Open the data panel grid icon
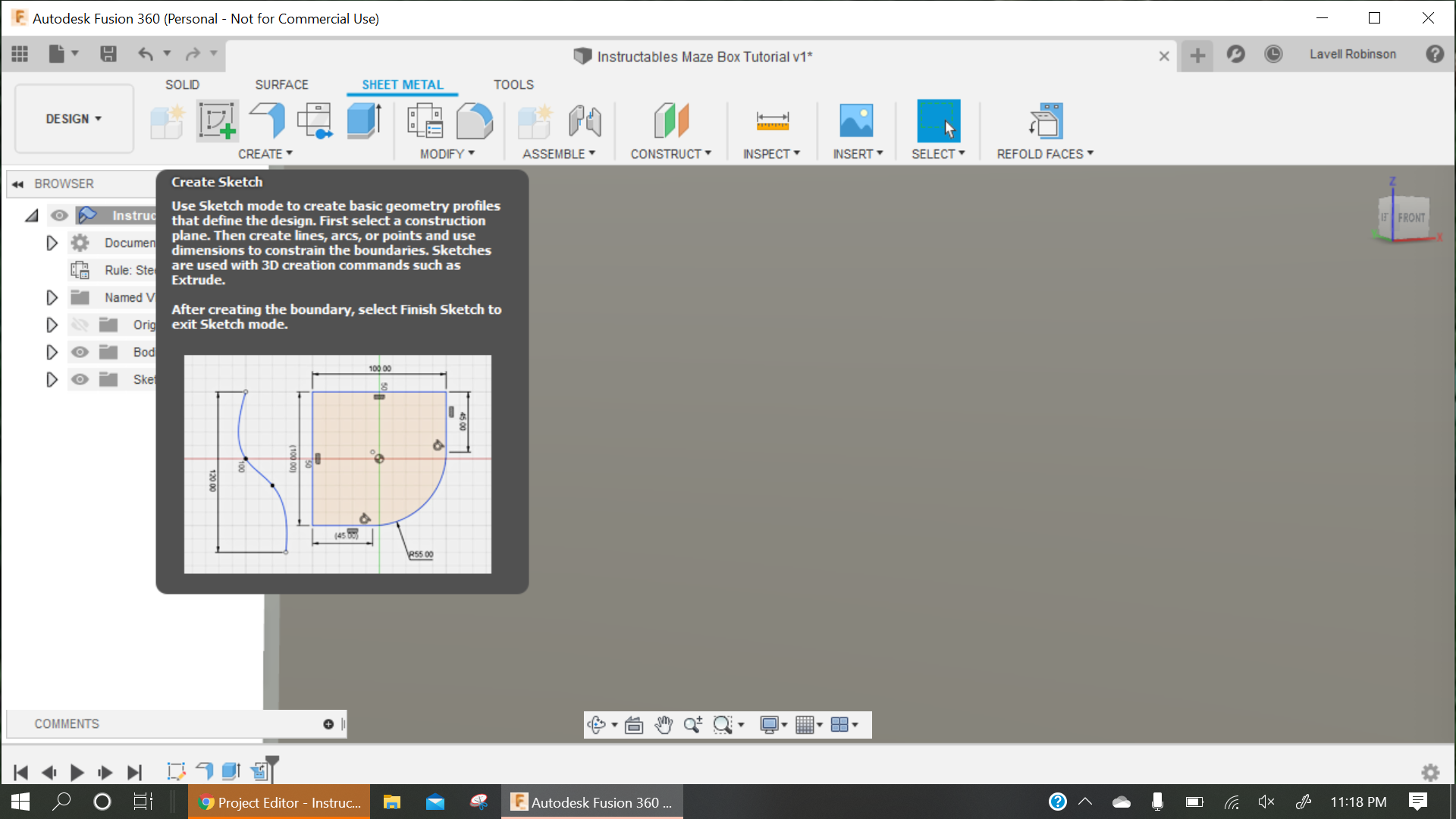Image resolution: width=1456 pixels, height=819 pixels. [x=20, y=54]
